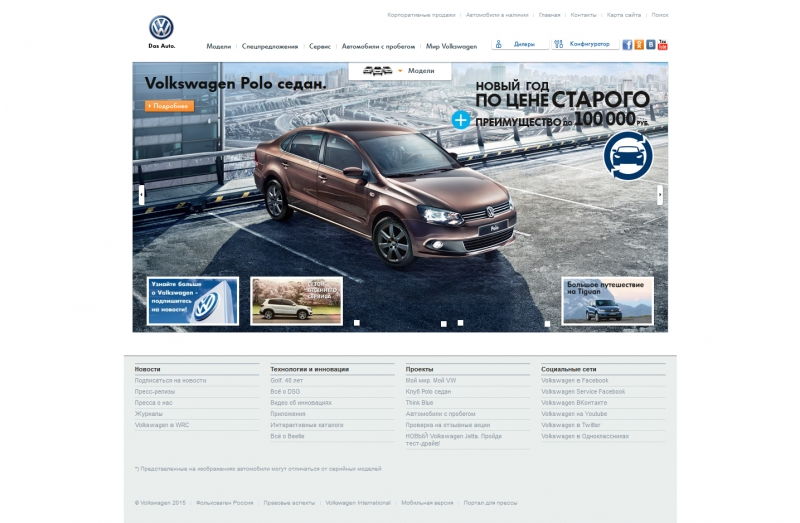Screen dimensions: 800x523
Task: Open Автомобили с пробегом footer link
Action: coord(440,414)
